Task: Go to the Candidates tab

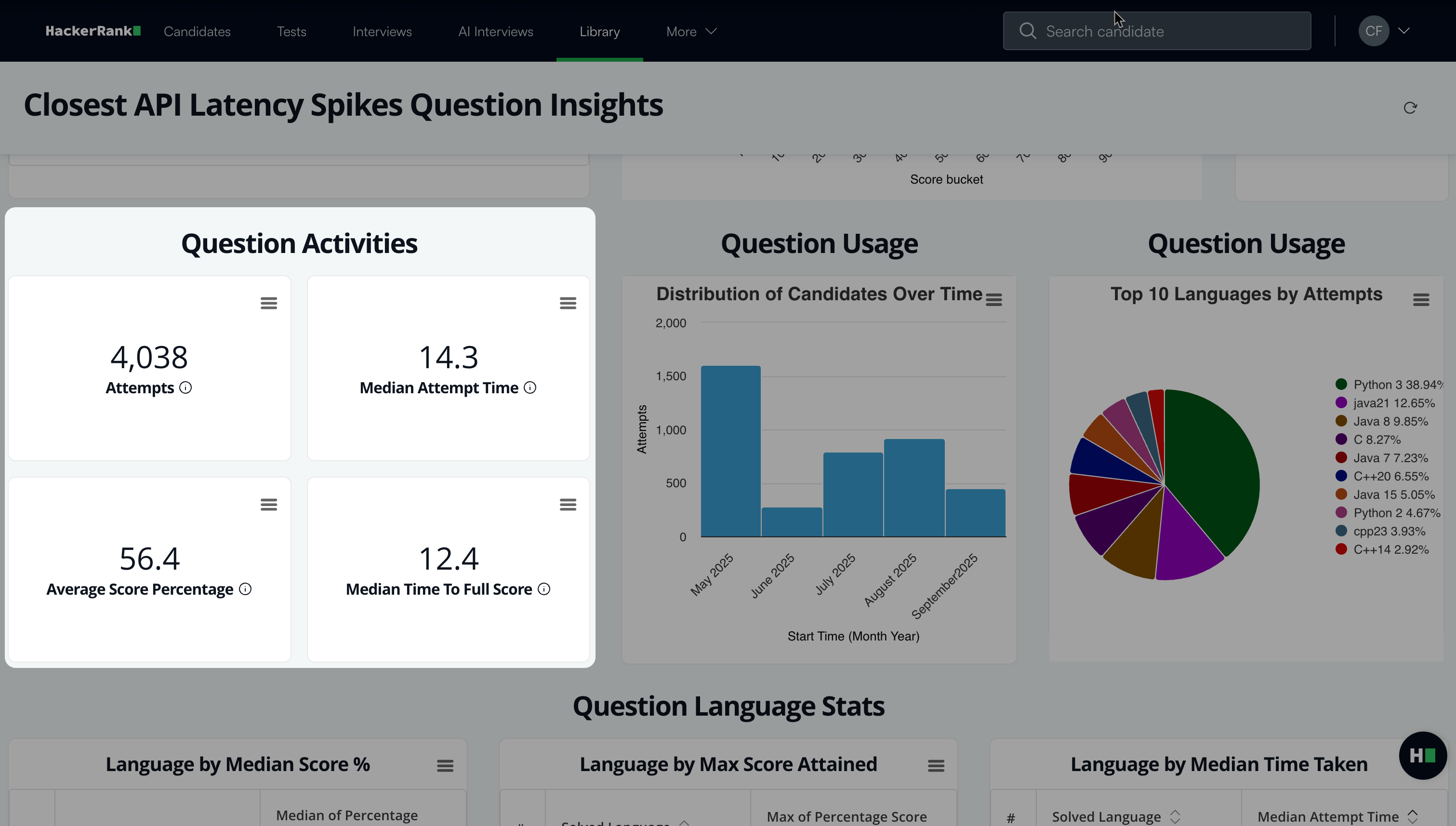Action: pos(197,32)
